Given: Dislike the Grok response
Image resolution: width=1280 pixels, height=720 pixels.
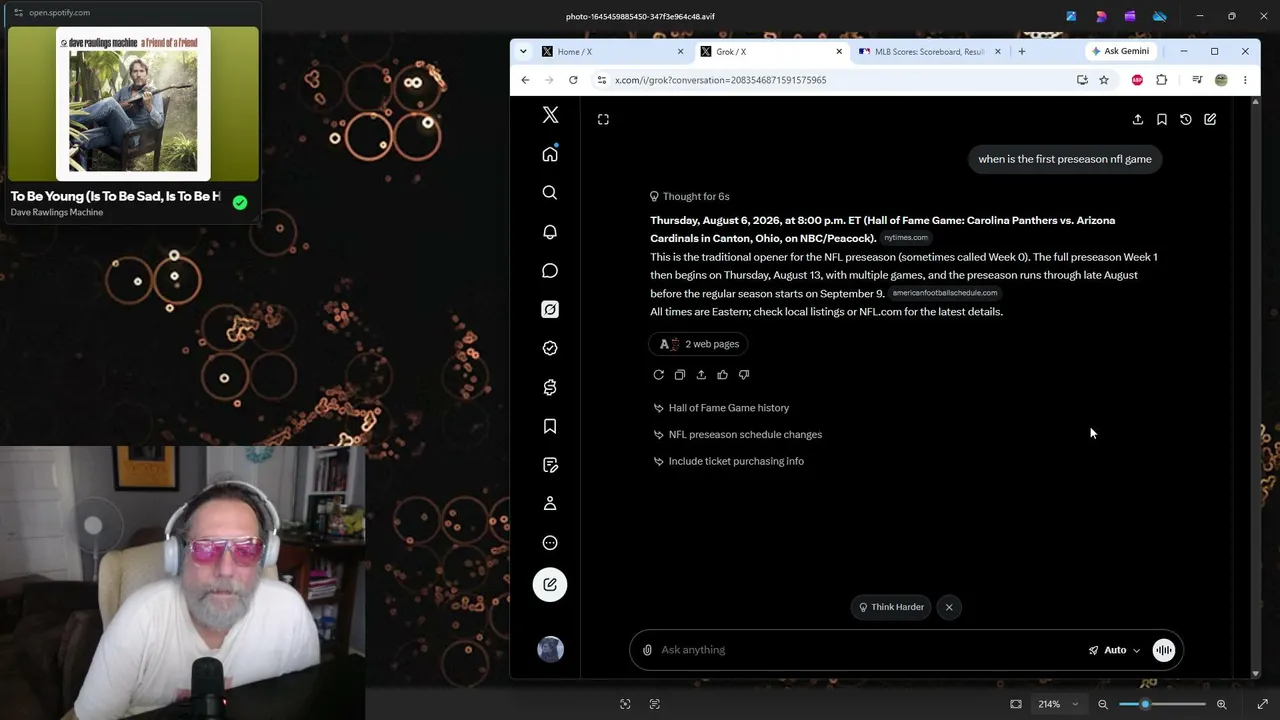Looking at the screenshot, I should coord(744,375).
